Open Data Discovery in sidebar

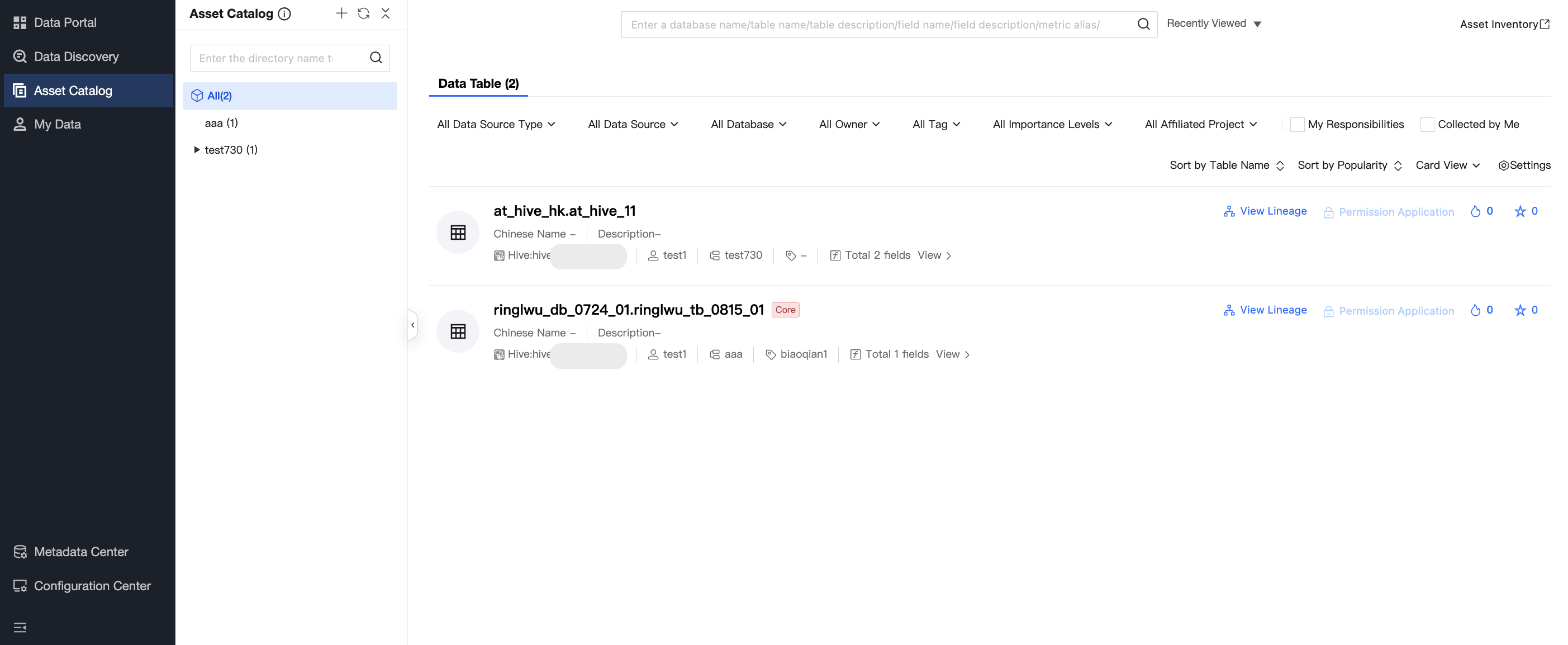(76, 56)
